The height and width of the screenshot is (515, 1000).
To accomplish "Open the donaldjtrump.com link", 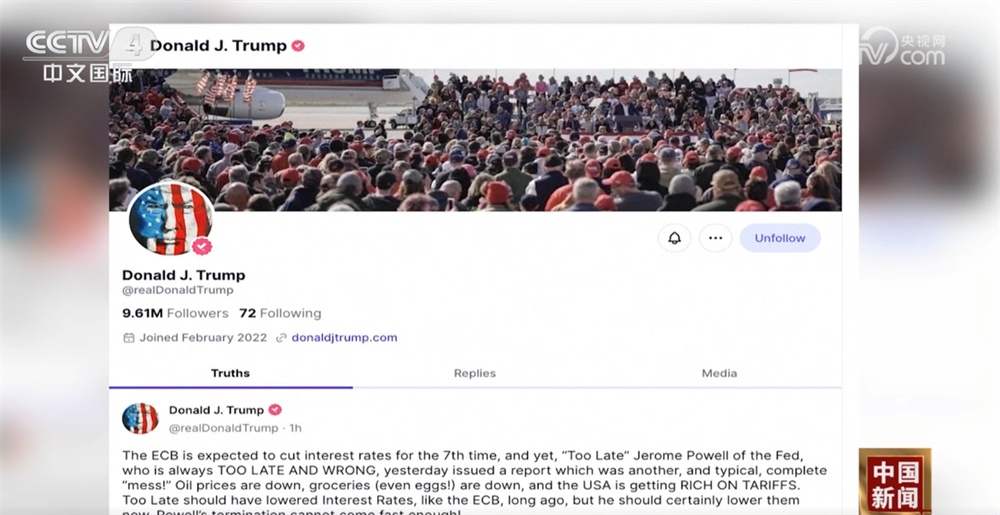I will coord(344,338).
